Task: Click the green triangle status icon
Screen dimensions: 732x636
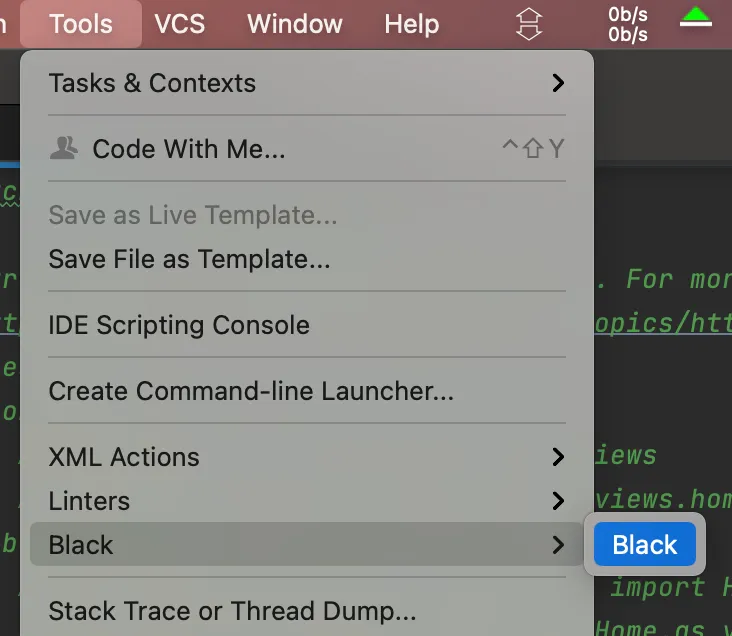Action: [x=695, y=17]
